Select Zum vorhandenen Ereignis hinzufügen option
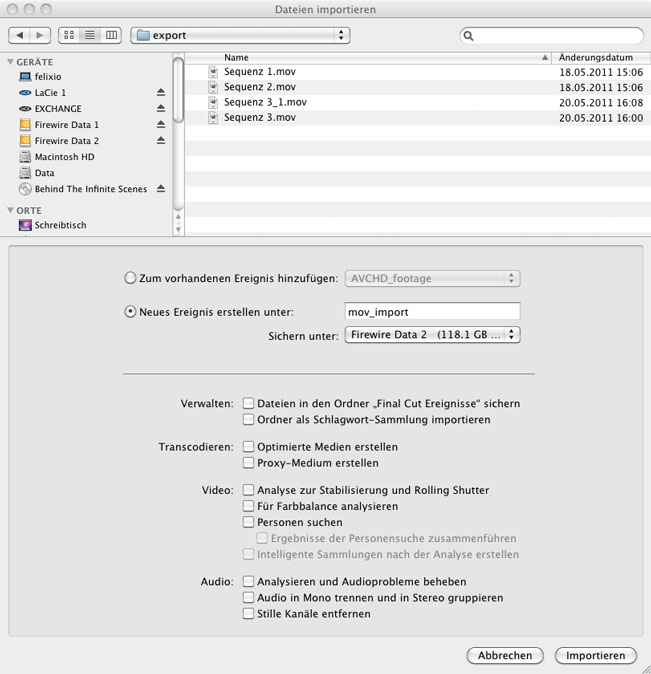Viewport: 651px width, 674px height. [130, 278]
